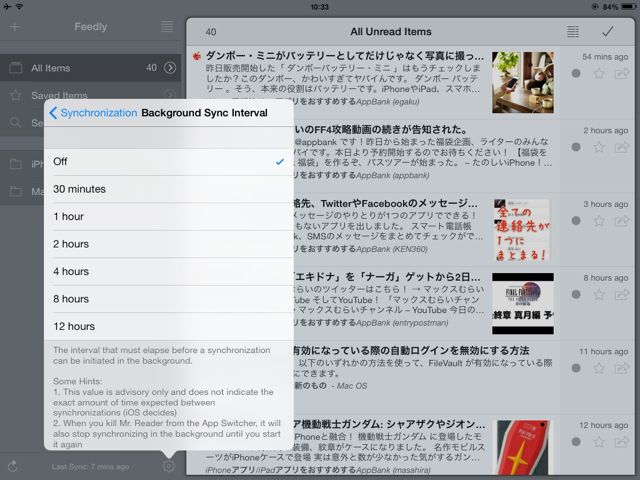Tap the search magnifier icon in sidebar
Image resolution: width=640 pixels, height=480 pixels.
(x=15, y=122)
